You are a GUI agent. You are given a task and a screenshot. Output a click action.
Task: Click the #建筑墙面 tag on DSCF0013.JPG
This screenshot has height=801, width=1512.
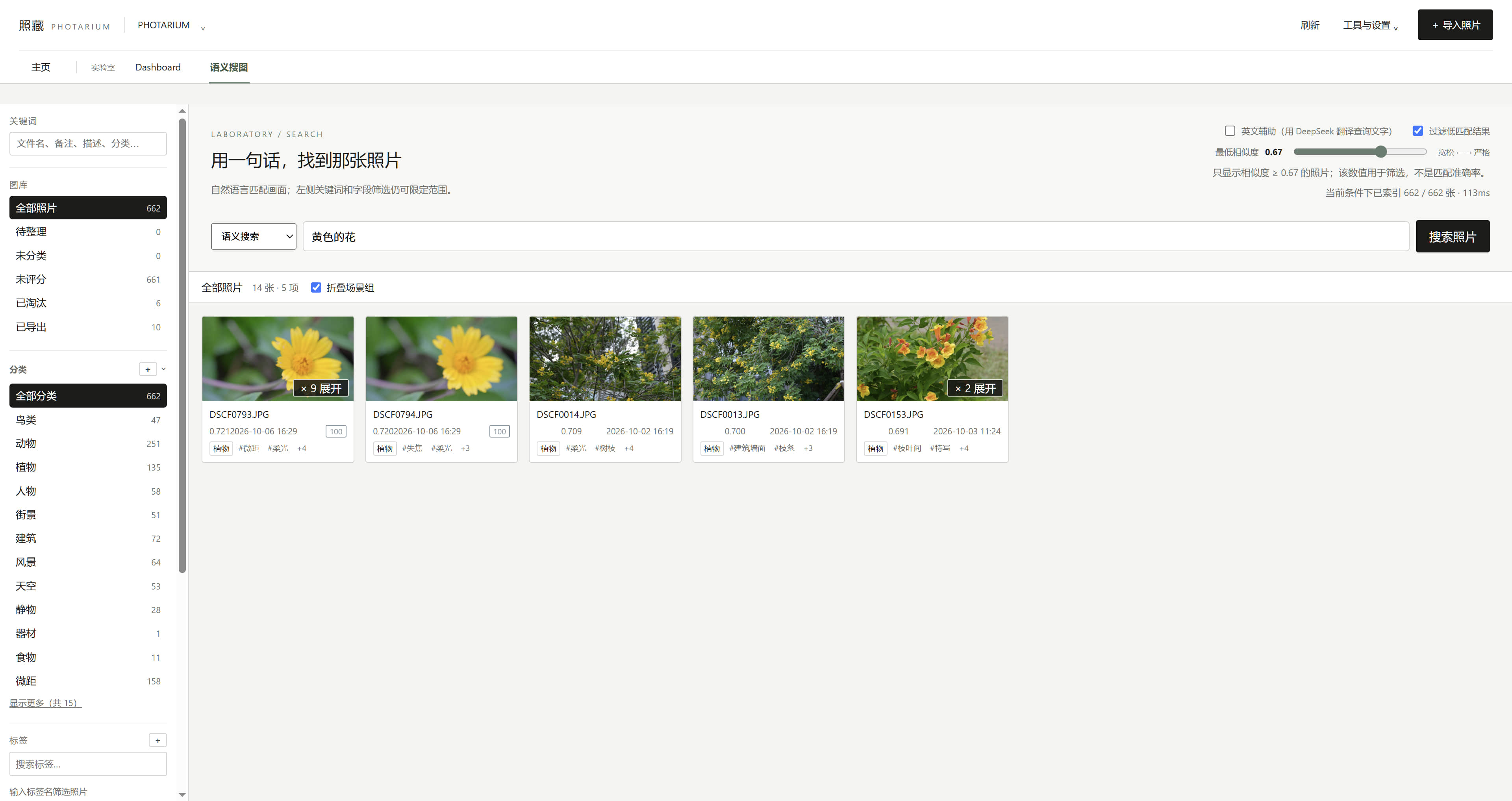pyautogui.click(x=747, y=448)
